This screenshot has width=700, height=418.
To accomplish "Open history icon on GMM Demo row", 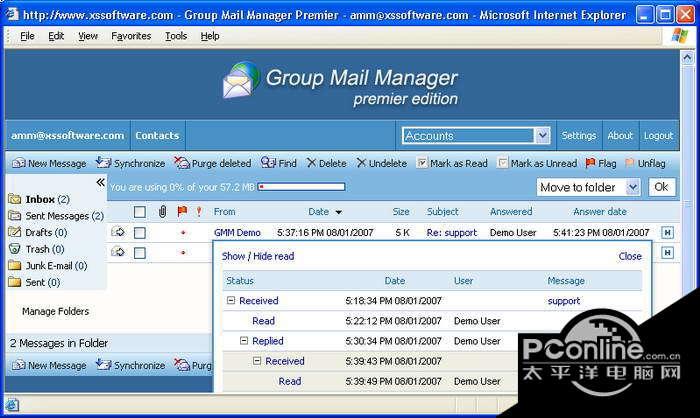I will [667, 233].
